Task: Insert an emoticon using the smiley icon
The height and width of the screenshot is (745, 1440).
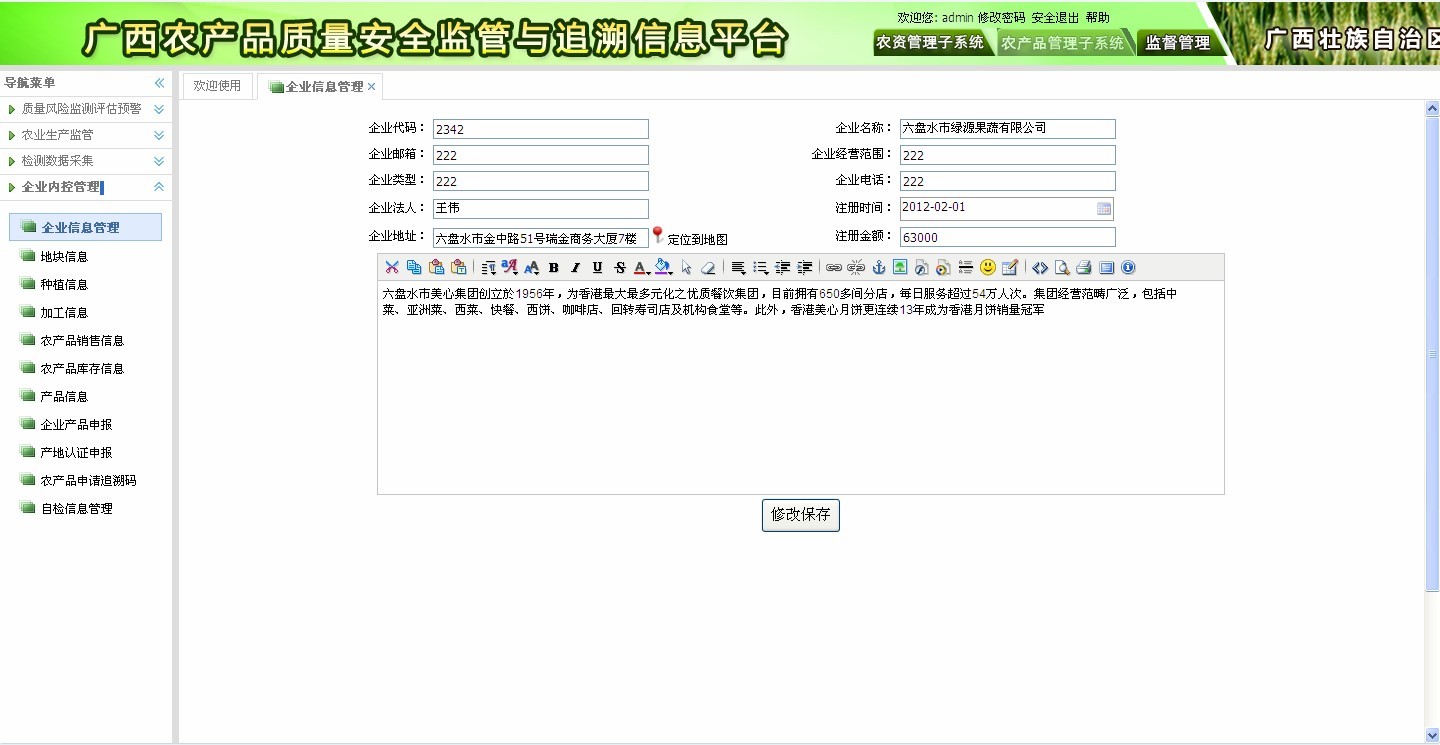Action: [987, 267]
